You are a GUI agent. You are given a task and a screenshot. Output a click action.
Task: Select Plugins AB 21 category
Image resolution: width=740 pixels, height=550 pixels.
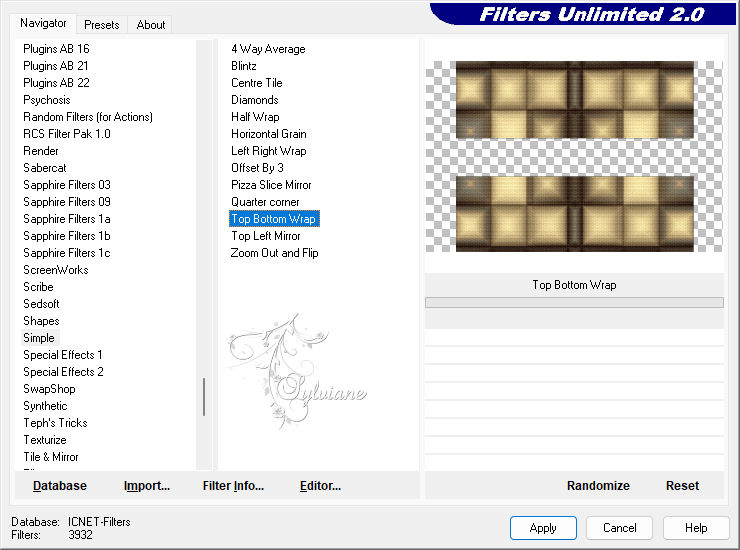pos(56,66)
